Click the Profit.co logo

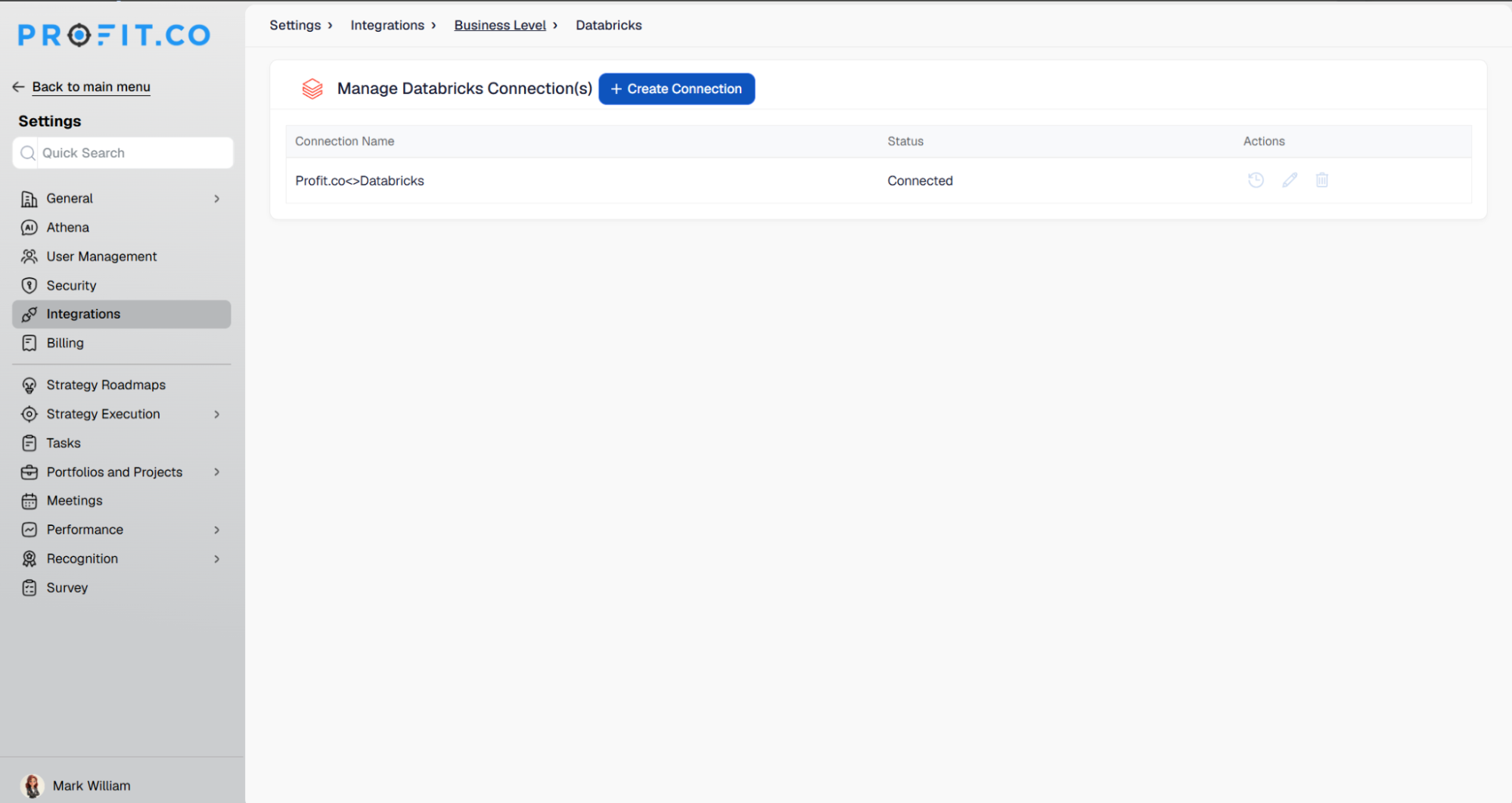click(x=114, y=35)
